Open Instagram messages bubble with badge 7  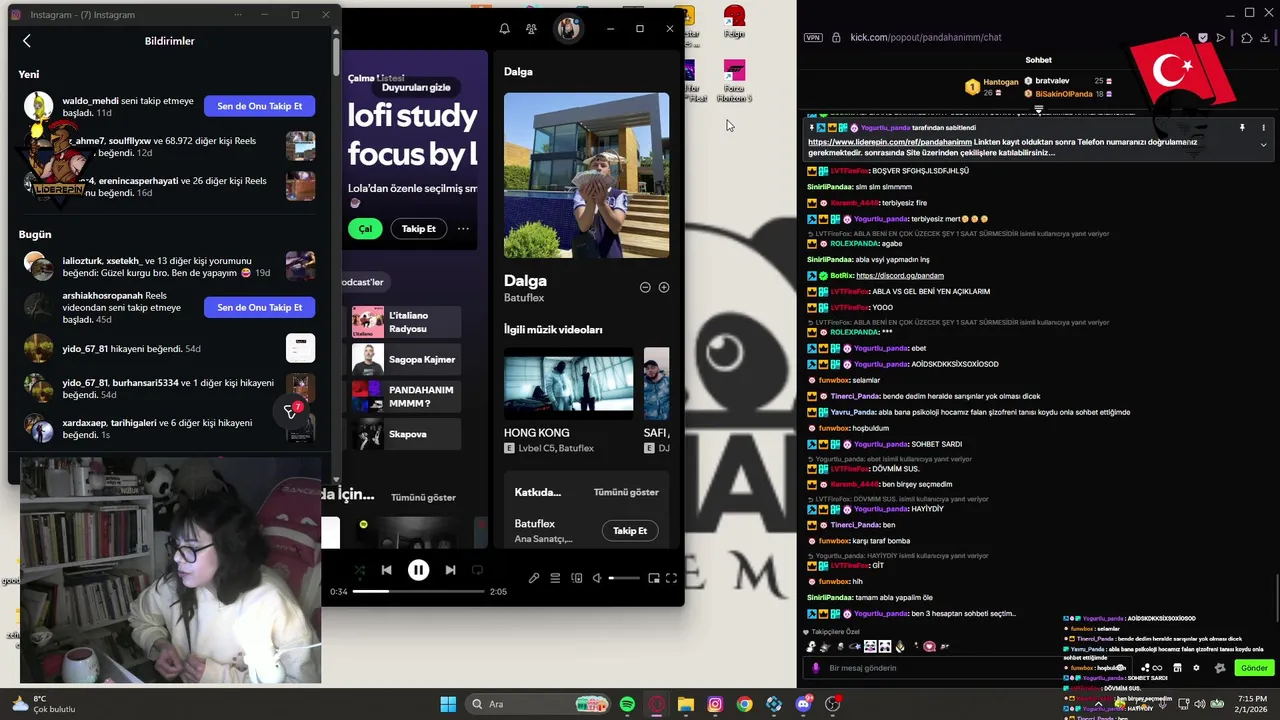pyautogui.click(x=290, y=411)
